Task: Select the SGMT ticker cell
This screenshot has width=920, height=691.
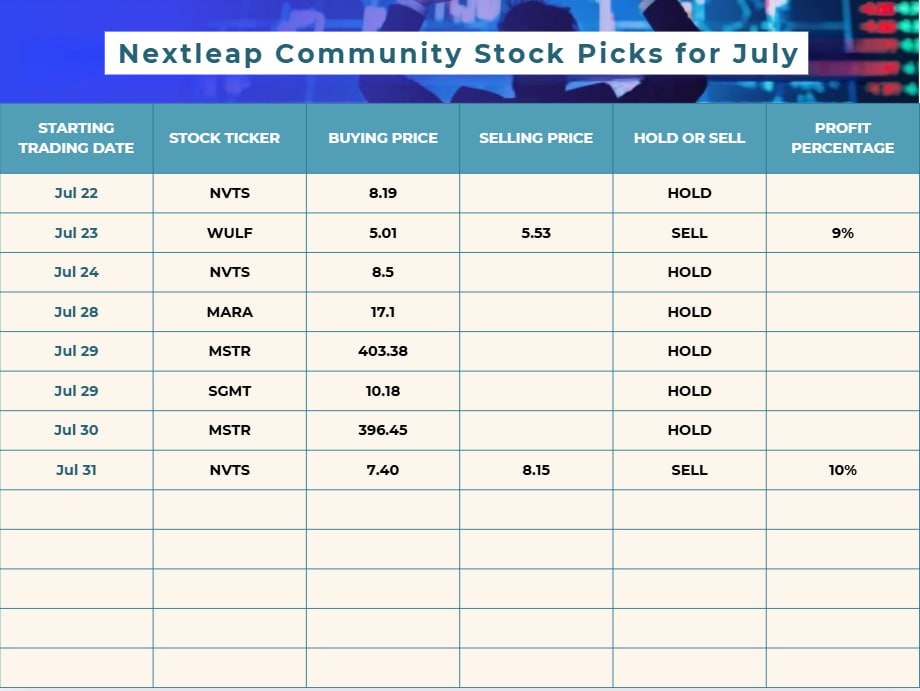Action: point(229,391)
